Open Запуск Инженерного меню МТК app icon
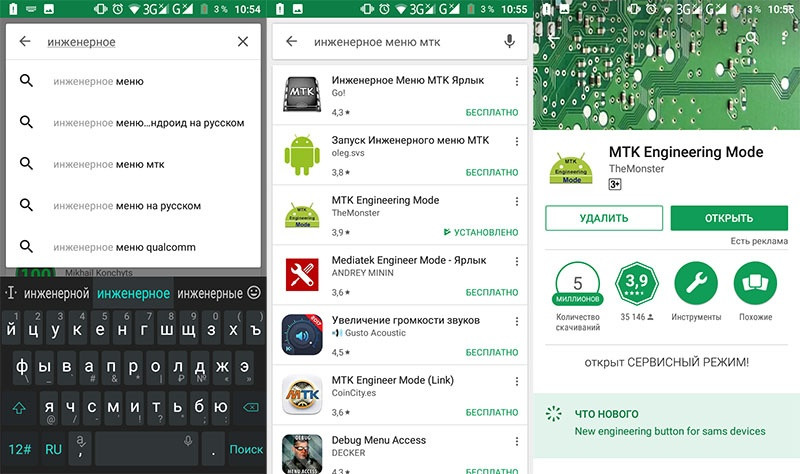This screenshot has height=474, width=800. tap(302, 155)
